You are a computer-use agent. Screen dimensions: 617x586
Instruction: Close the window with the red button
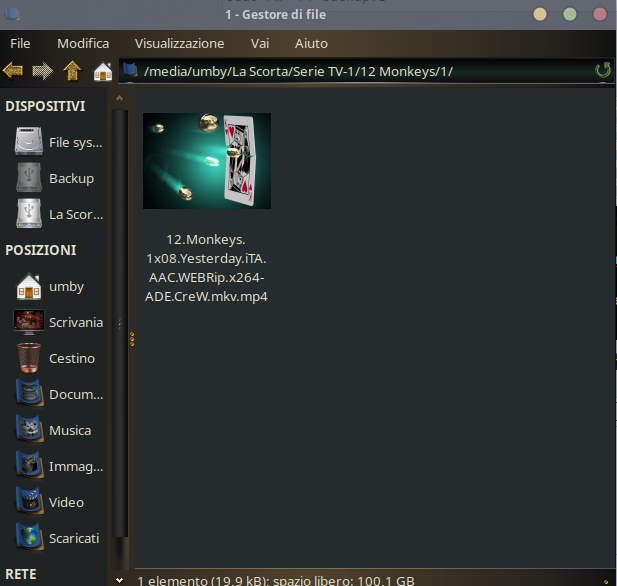[599, 14]
